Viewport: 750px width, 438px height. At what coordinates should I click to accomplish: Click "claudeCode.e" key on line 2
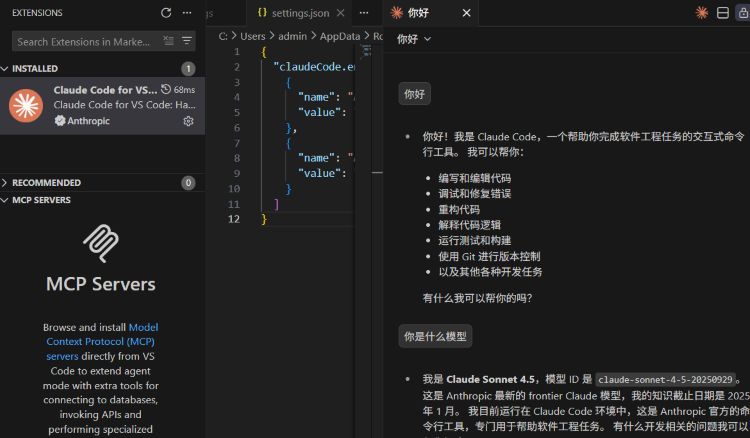pyautogui.click(x=313, y=67)
